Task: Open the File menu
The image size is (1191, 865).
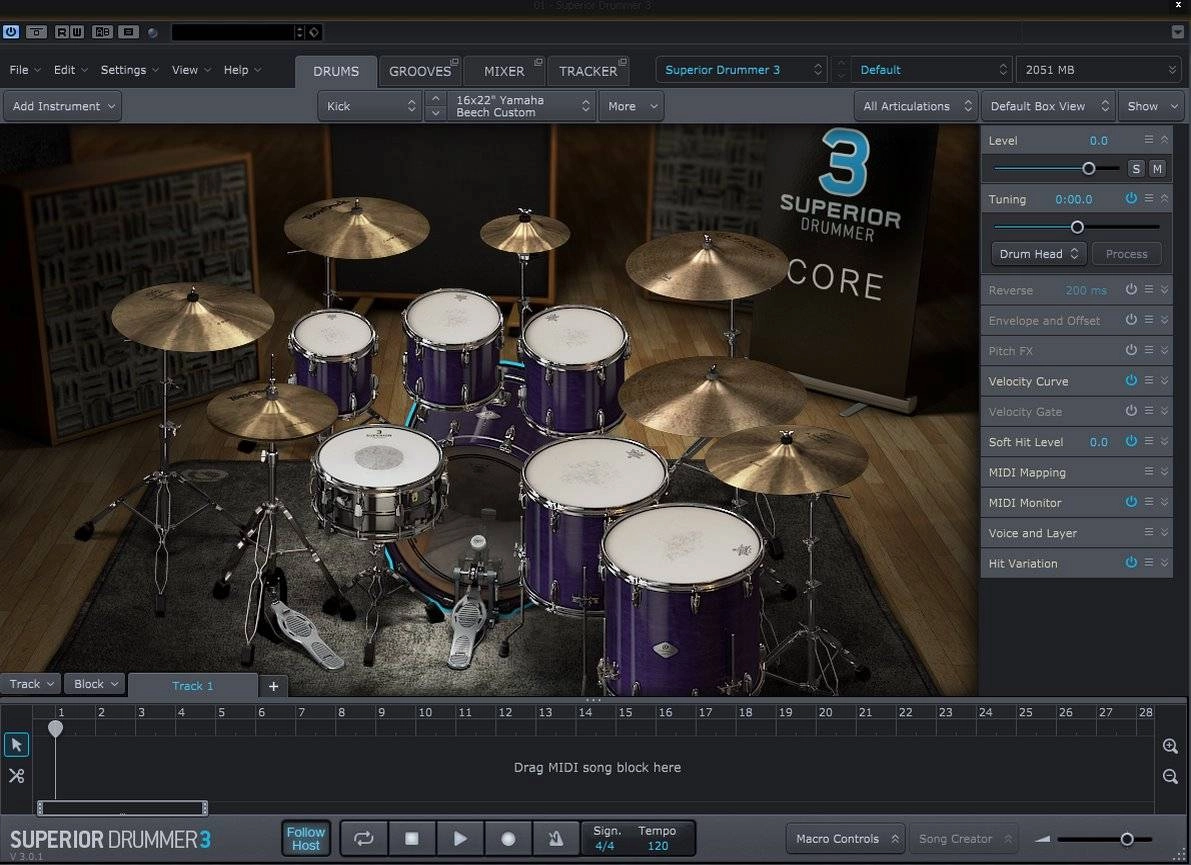Action: coord(25,70)
